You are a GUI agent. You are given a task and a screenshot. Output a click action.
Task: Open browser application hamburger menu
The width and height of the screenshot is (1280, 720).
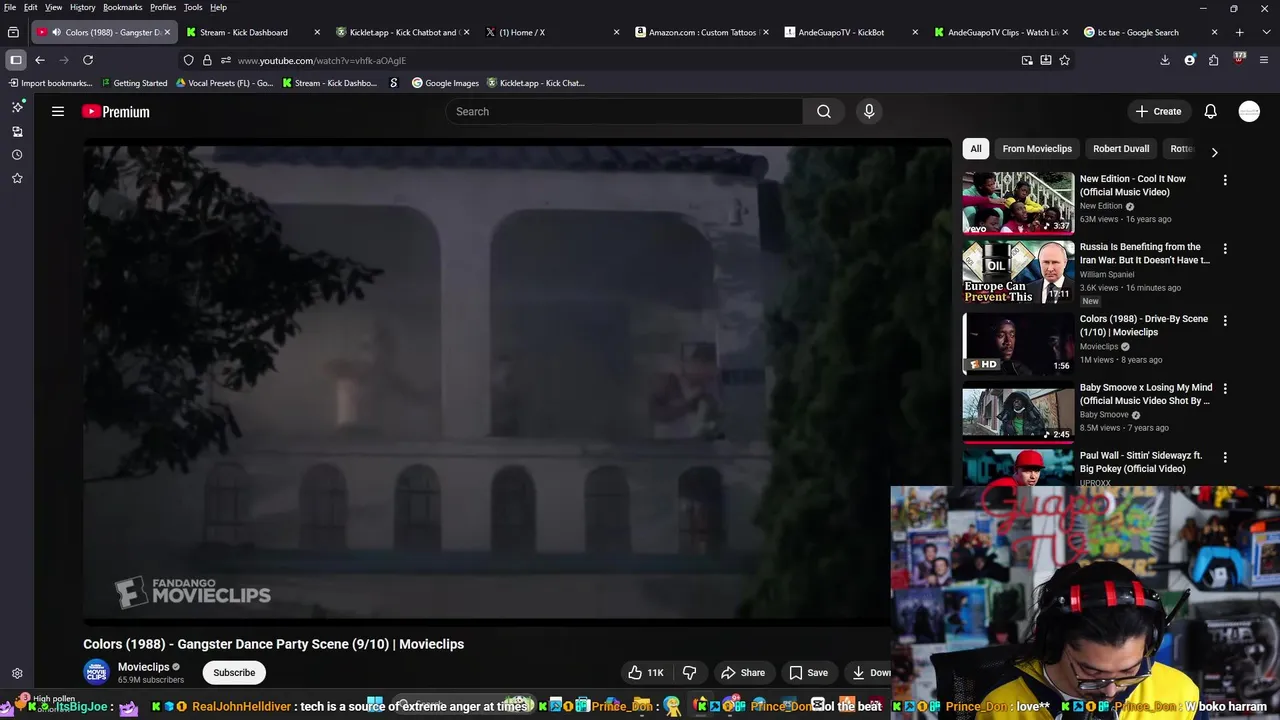(x=1264, y=60)
